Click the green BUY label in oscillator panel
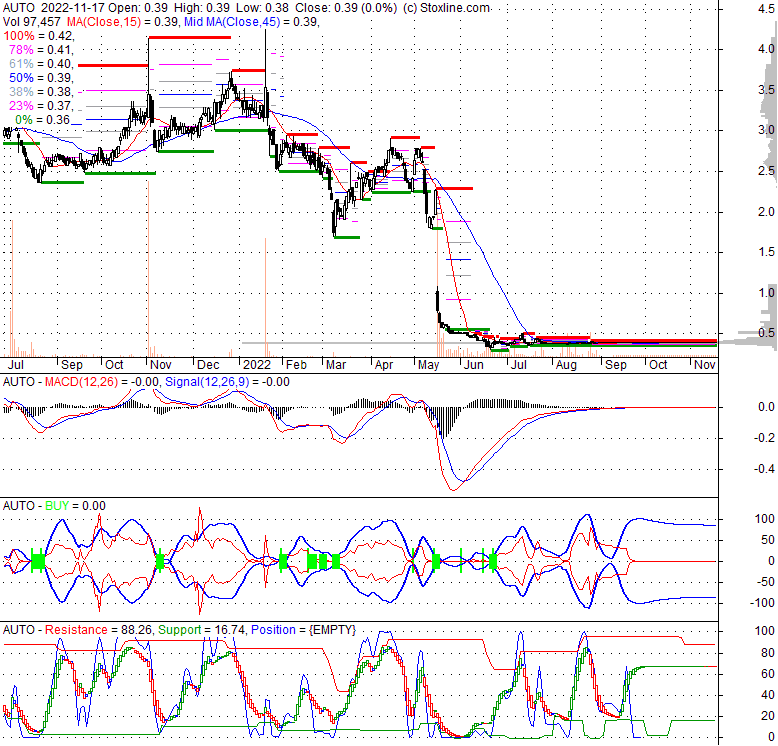Viewport: 778px width, 746px height. pyautogui.click(x=57, y=506)
